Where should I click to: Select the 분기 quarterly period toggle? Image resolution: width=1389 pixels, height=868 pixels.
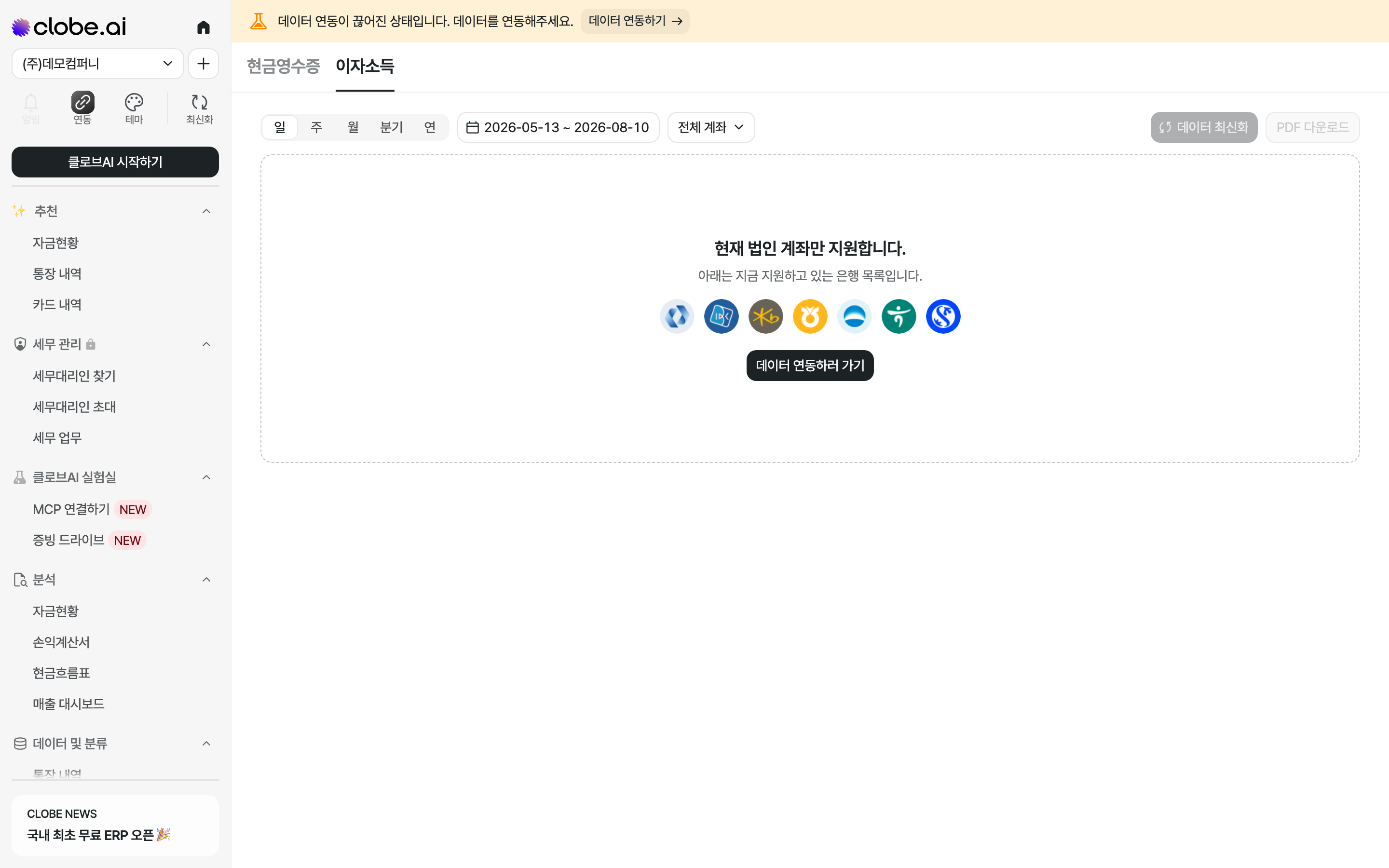point(392,127)
